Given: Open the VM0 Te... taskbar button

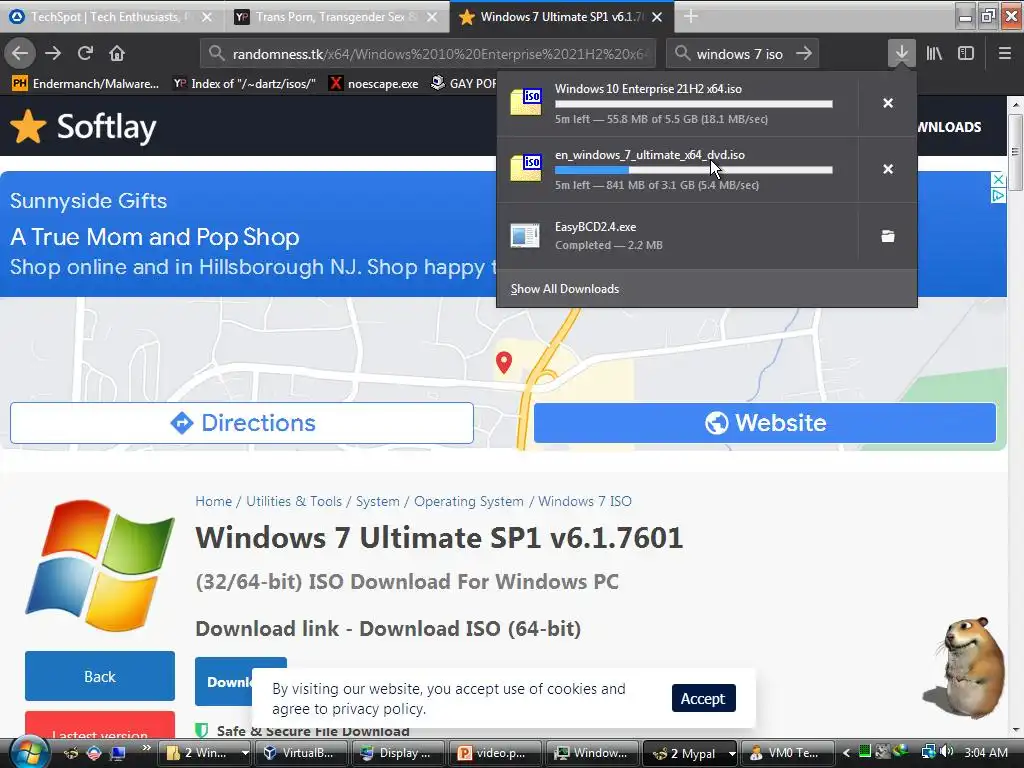Looking at the screenshot, I should [788, 753].
